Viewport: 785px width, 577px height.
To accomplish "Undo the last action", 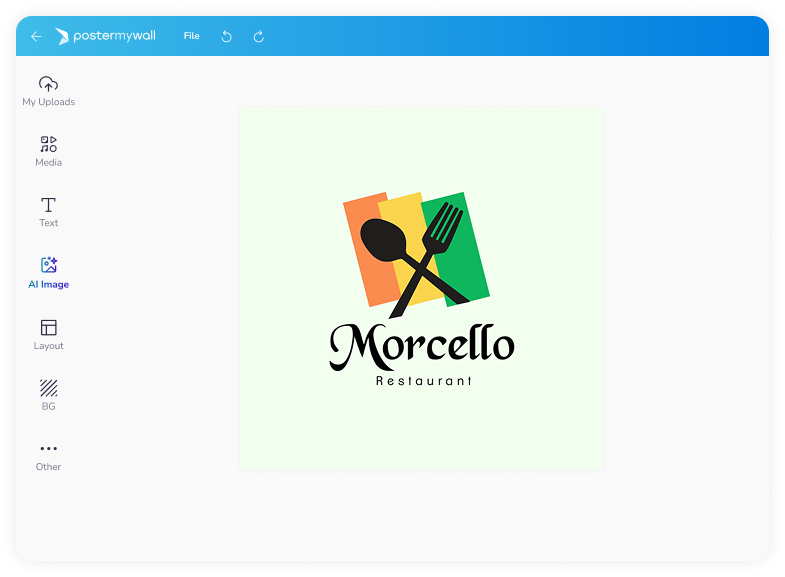I will point(226,36).
